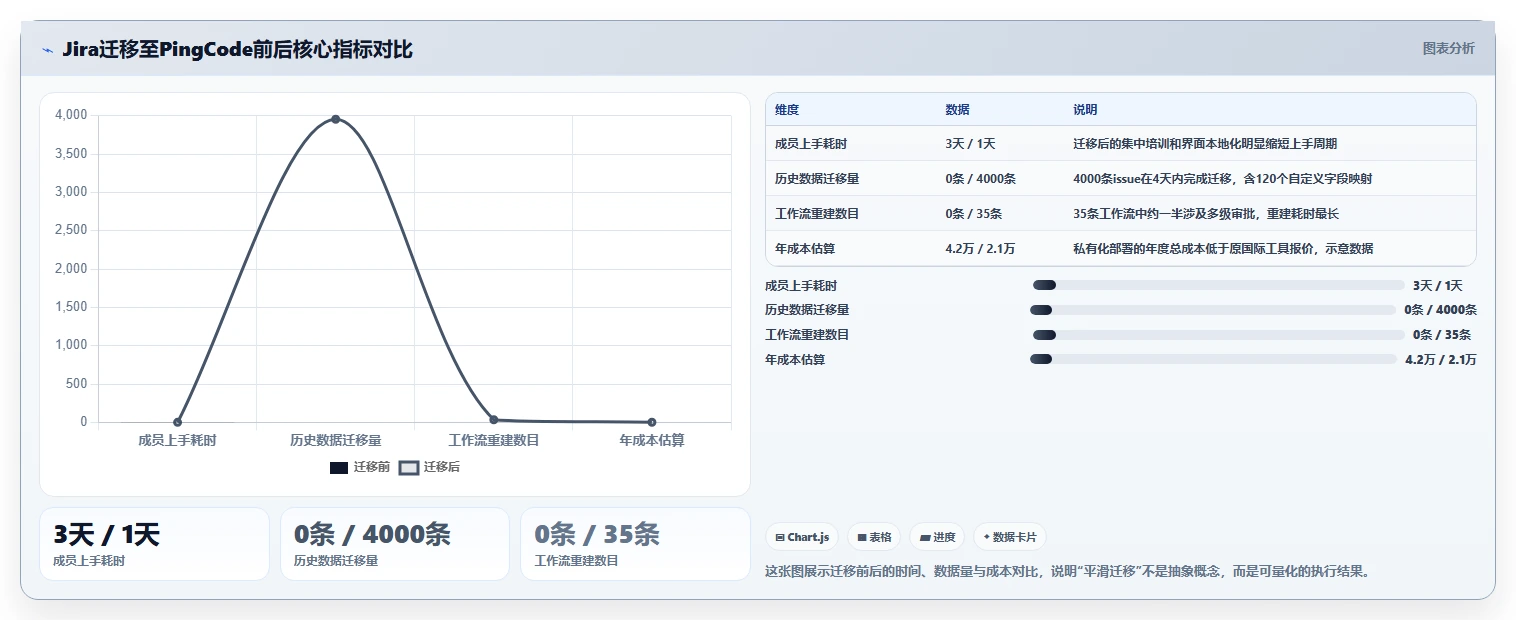
Task: Click x-axis label 历史数据迁移量
Action: coord(336,440)
